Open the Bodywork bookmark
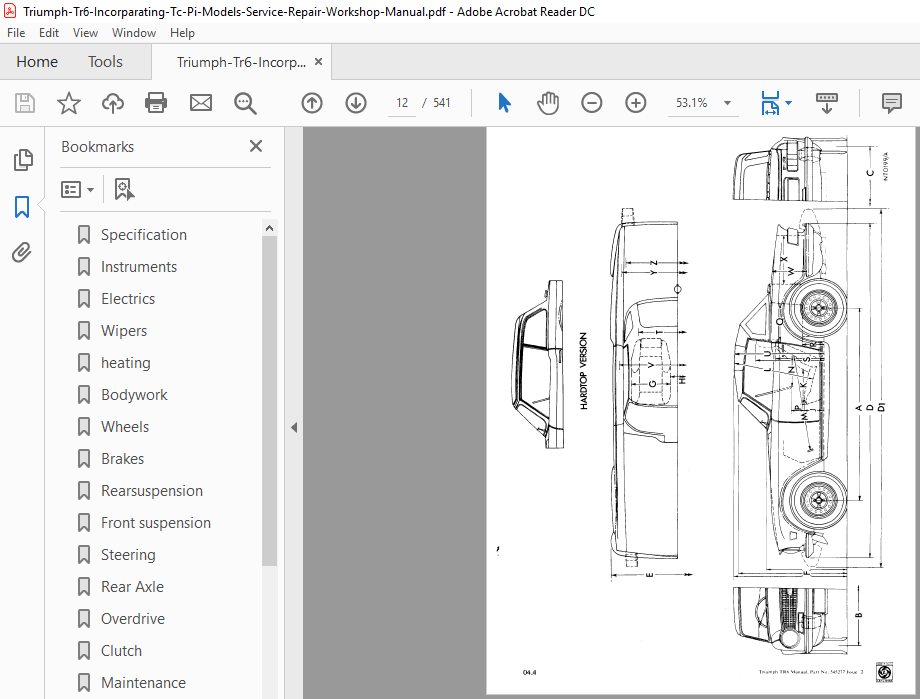Viewport: 920px width, 699px height. tap(134, 395)
